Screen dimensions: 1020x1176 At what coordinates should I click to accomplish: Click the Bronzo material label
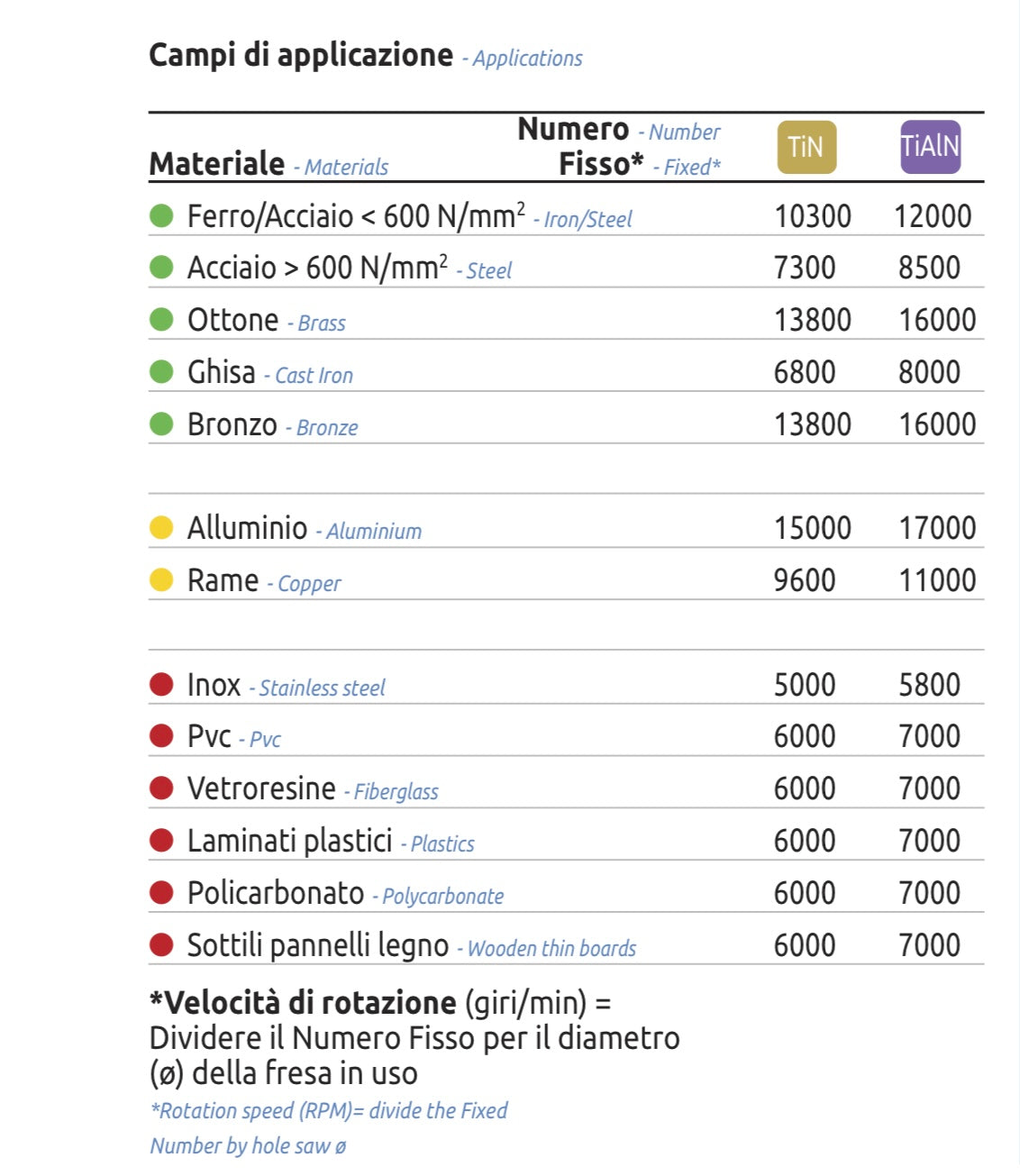(x=232, y=424)
